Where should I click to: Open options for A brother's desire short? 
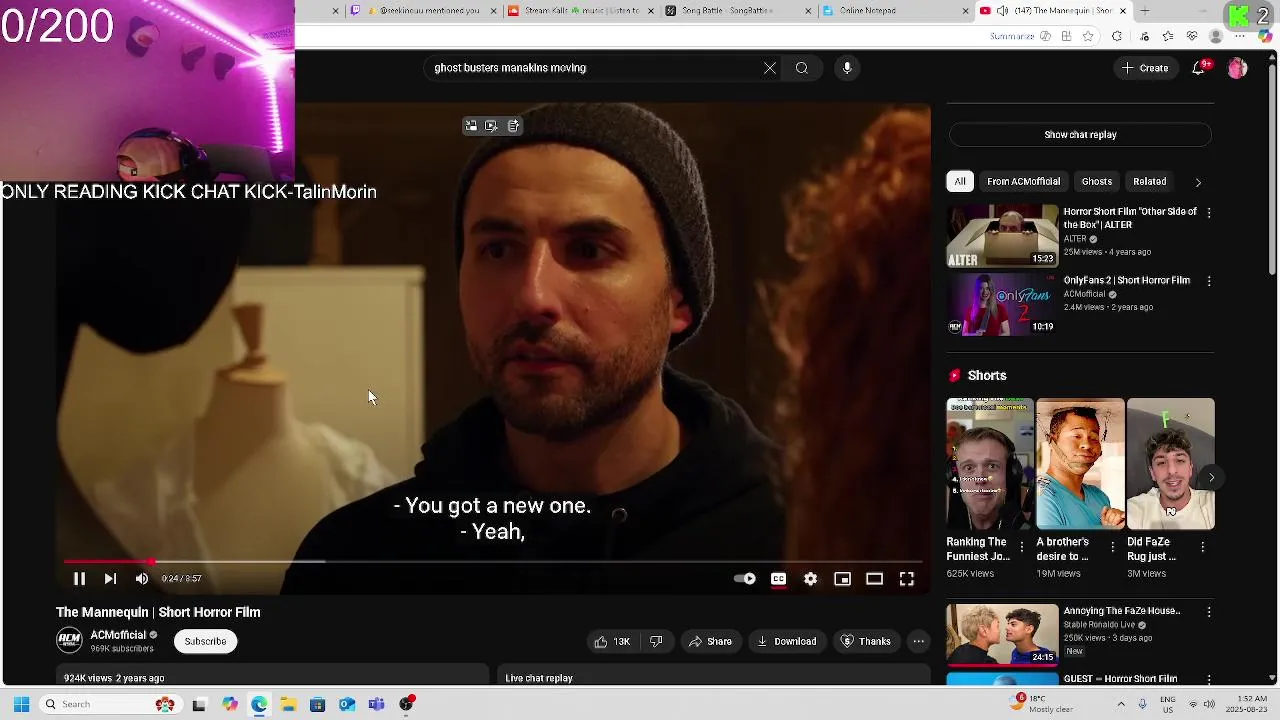click(x=1112, y=547)
